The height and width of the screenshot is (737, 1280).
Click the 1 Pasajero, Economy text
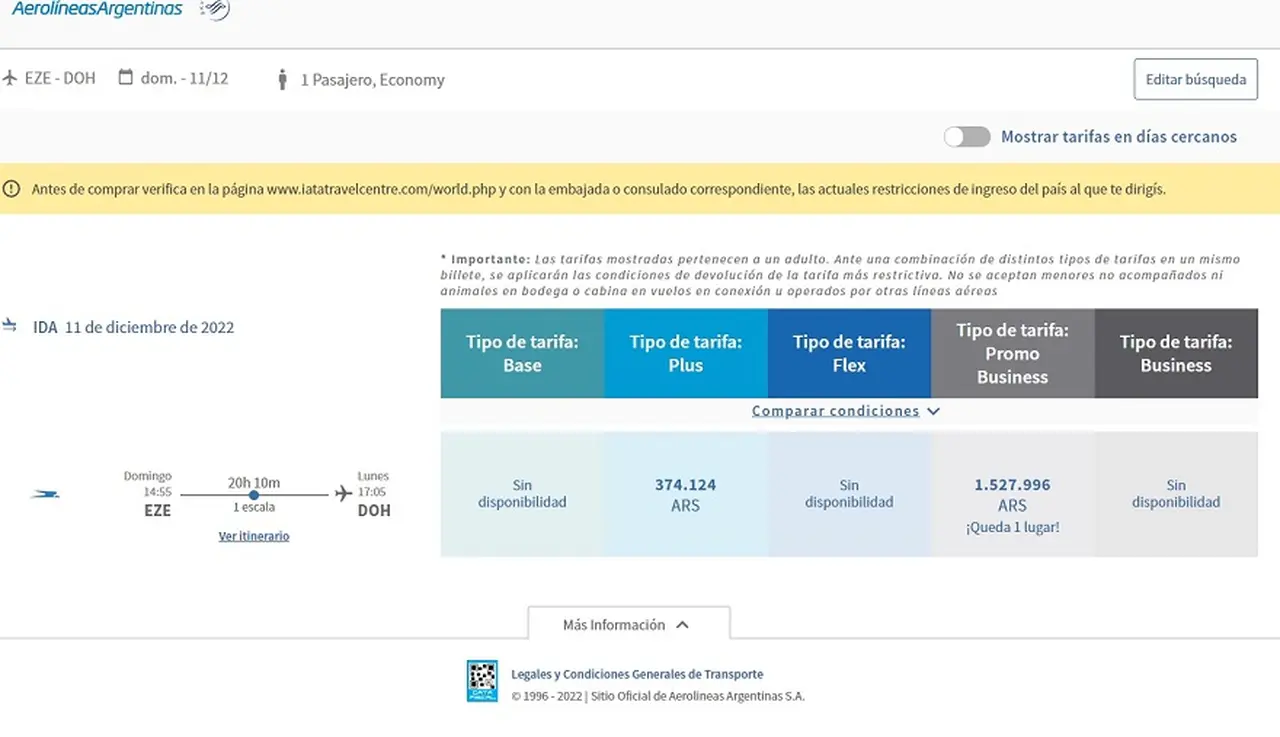373,80
